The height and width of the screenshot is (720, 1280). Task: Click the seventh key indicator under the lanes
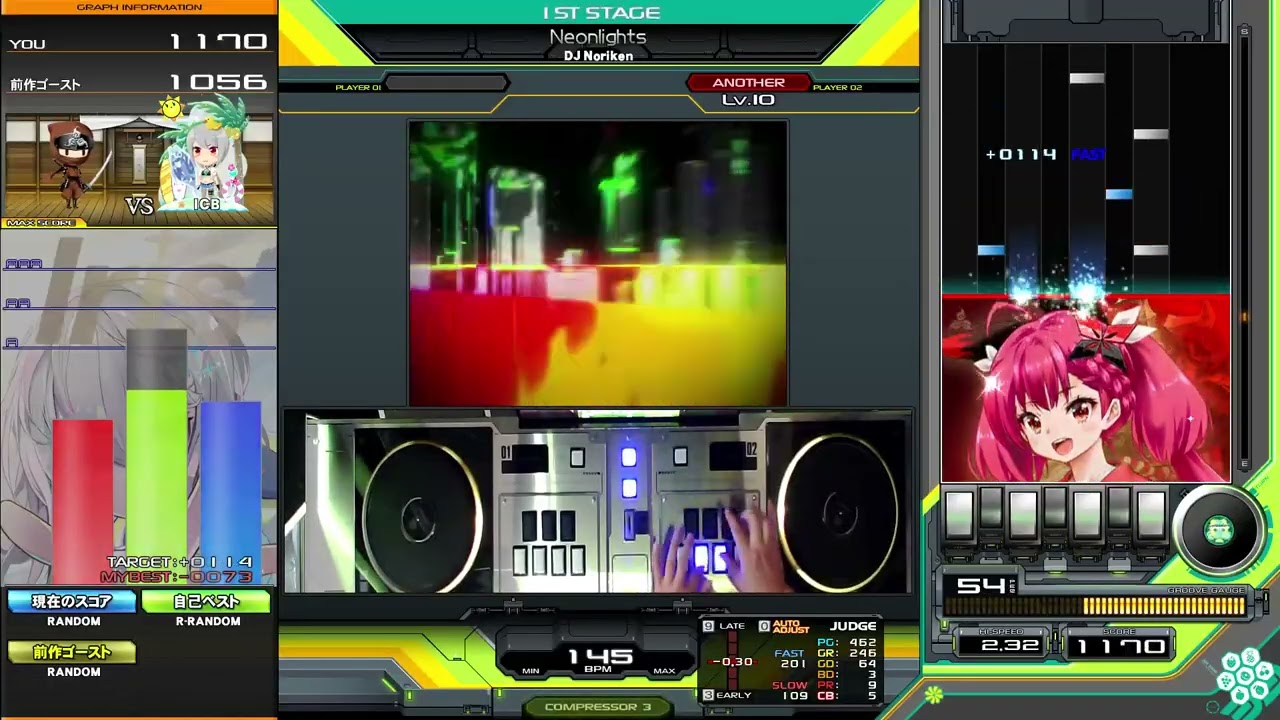tap(1151, 514)
